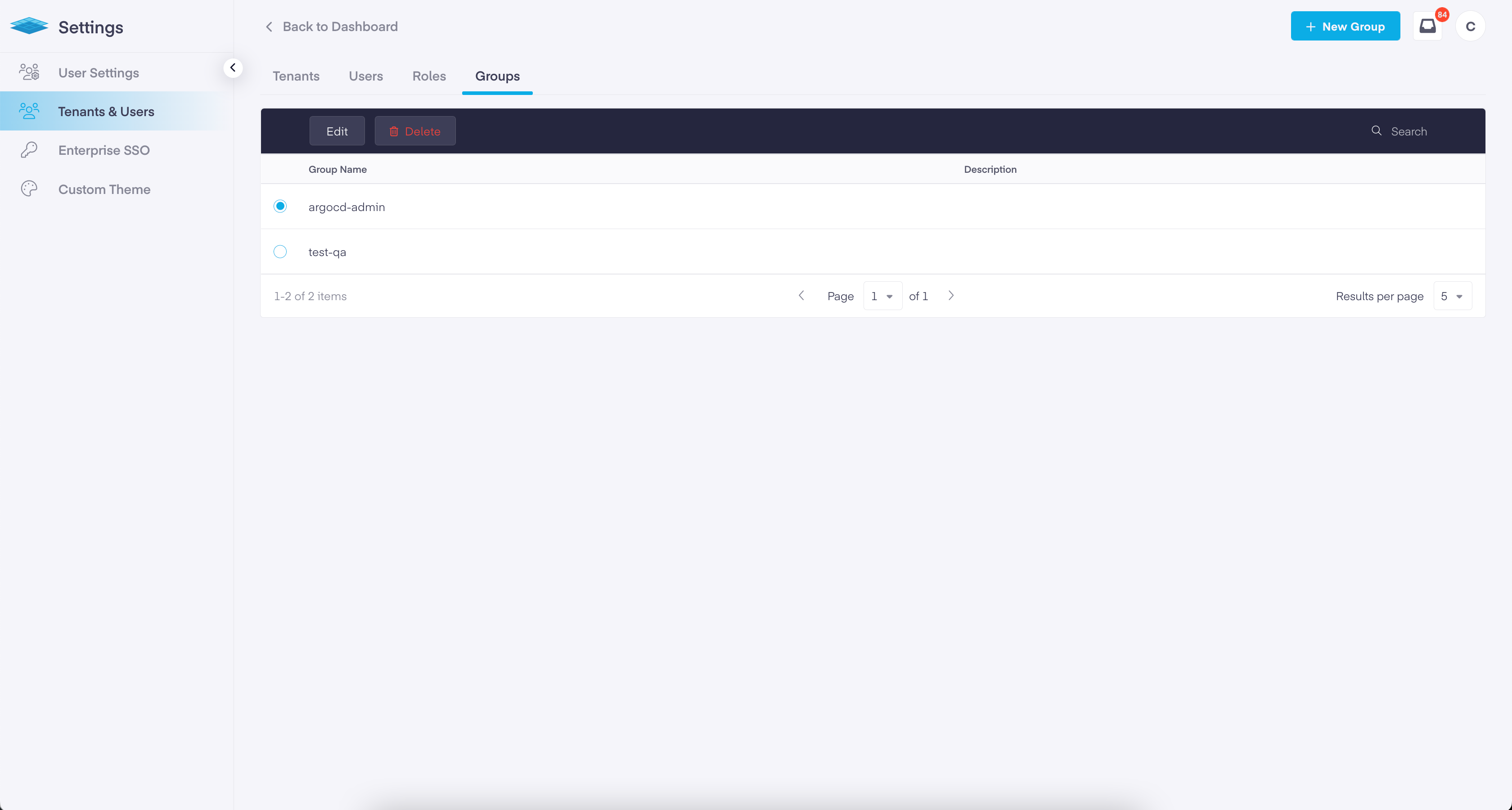Click the Edit button
Screen dimensions: 1512x810
(x=337, y=131)
